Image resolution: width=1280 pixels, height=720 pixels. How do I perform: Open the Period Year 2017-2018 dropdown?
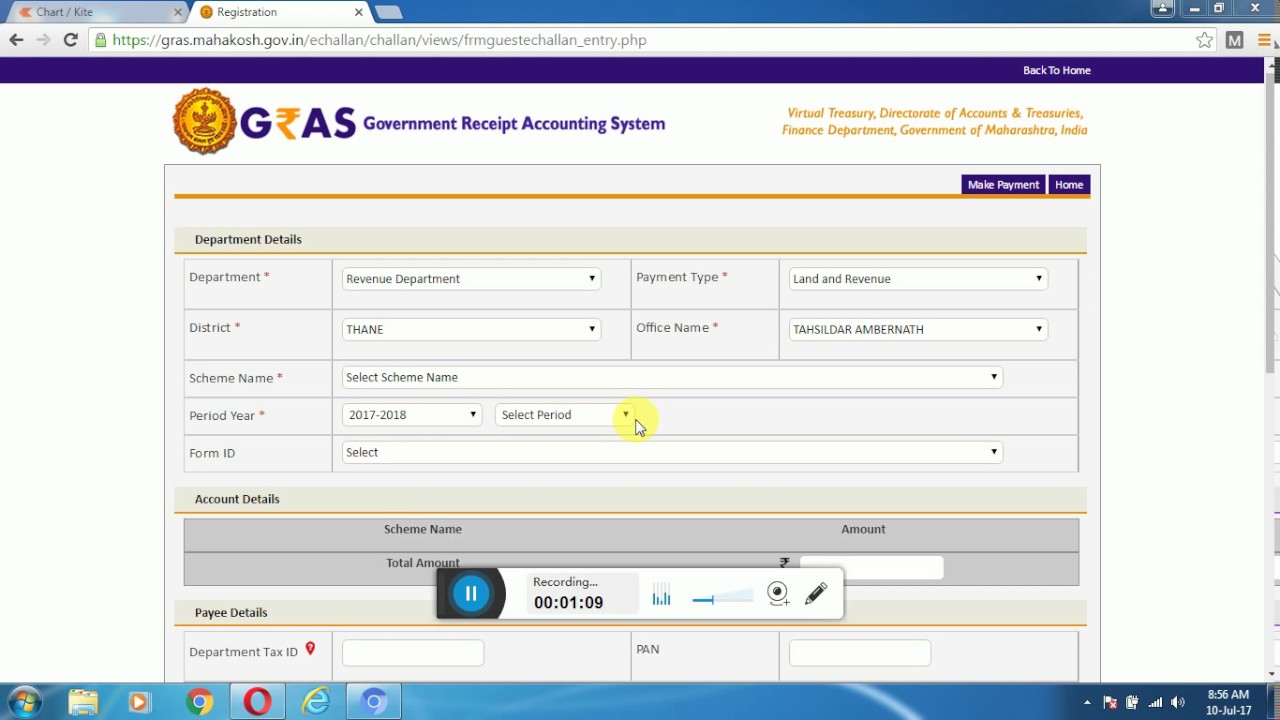[x=412, y=415]
